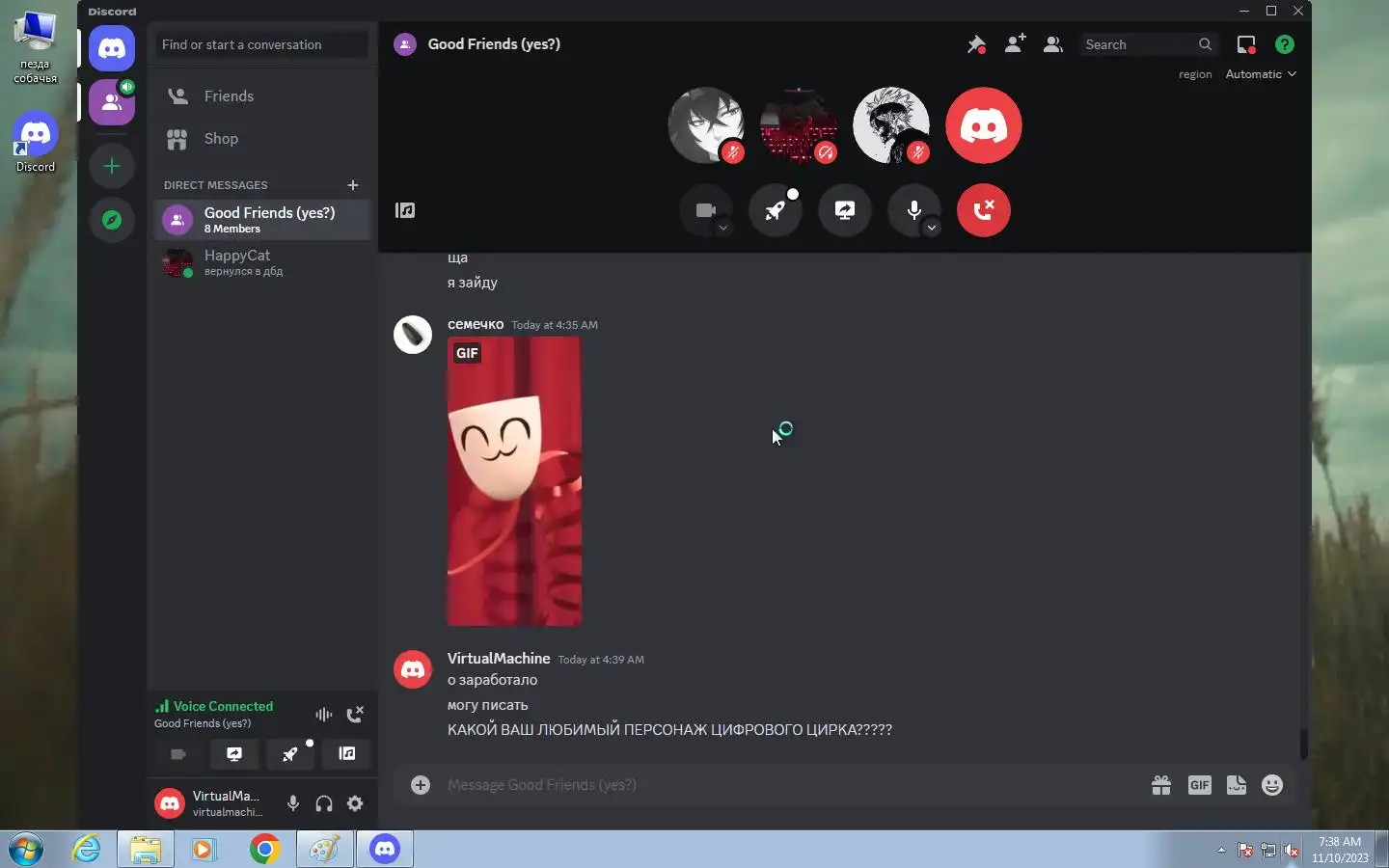Launch Internet Explorer from taskbar
1389x868 pixels.
[x=87, y=849]
